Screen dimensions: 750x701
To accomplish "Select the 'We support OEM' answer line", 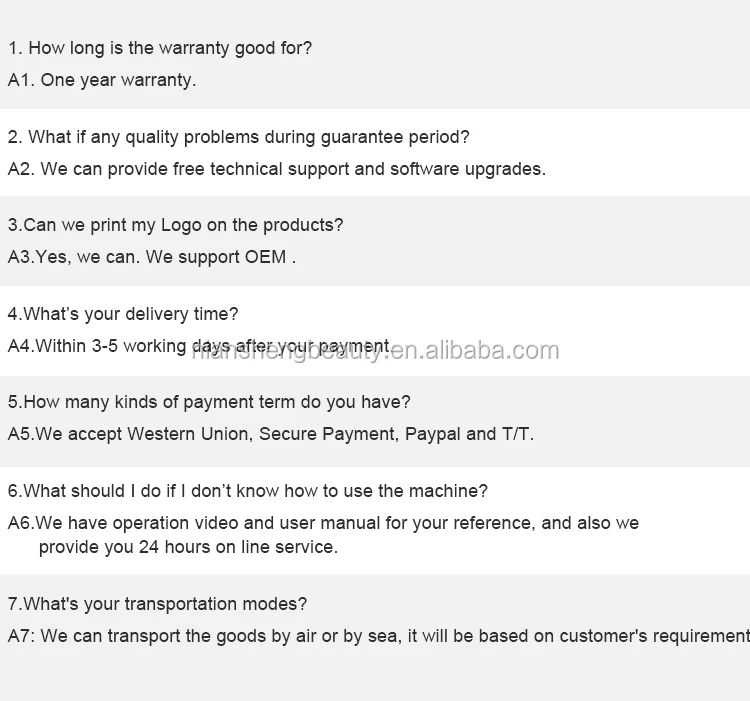I will 152,257.
